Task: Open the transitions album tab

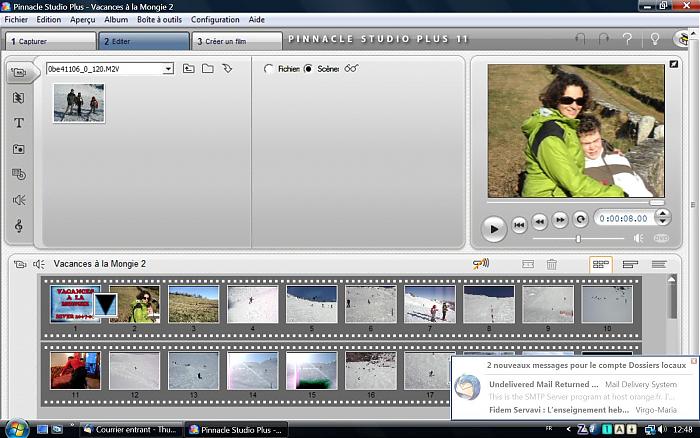Action: 19,98
